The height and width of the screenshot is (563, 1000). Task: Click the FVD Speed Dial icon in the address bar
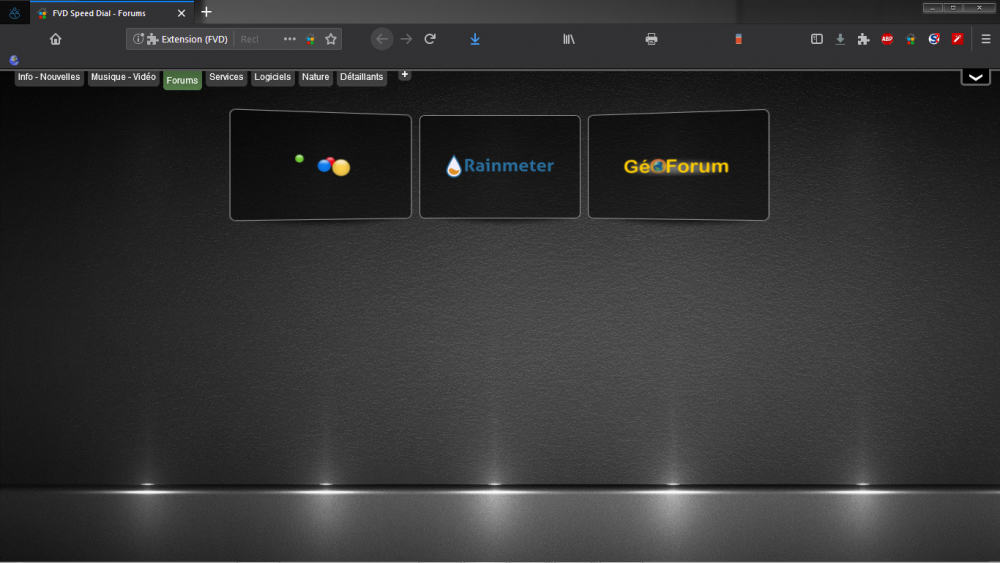tap(311, 39)
